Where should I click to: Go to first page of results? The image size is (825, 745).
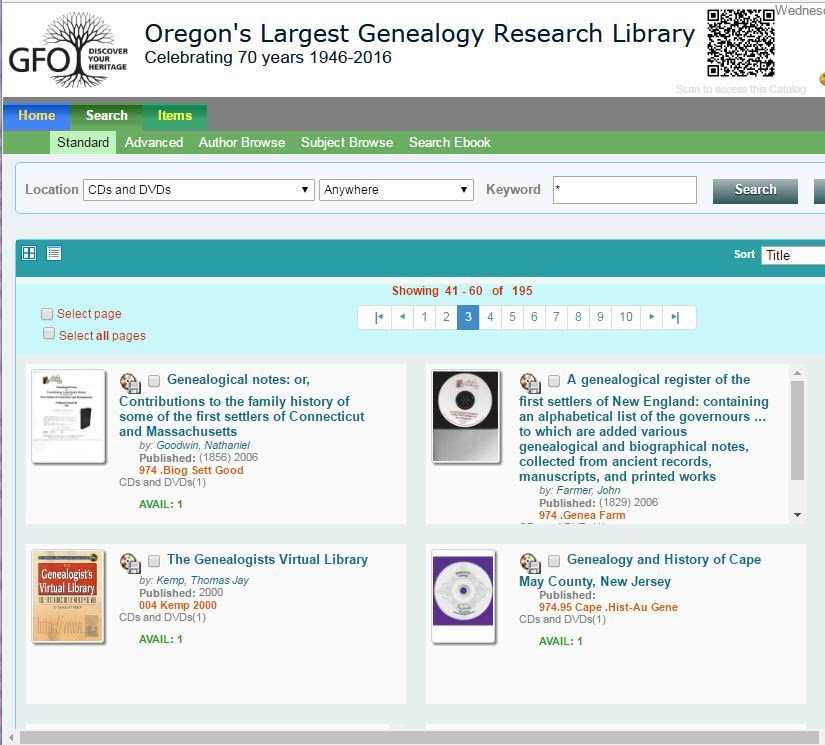[x=379, y=317]
